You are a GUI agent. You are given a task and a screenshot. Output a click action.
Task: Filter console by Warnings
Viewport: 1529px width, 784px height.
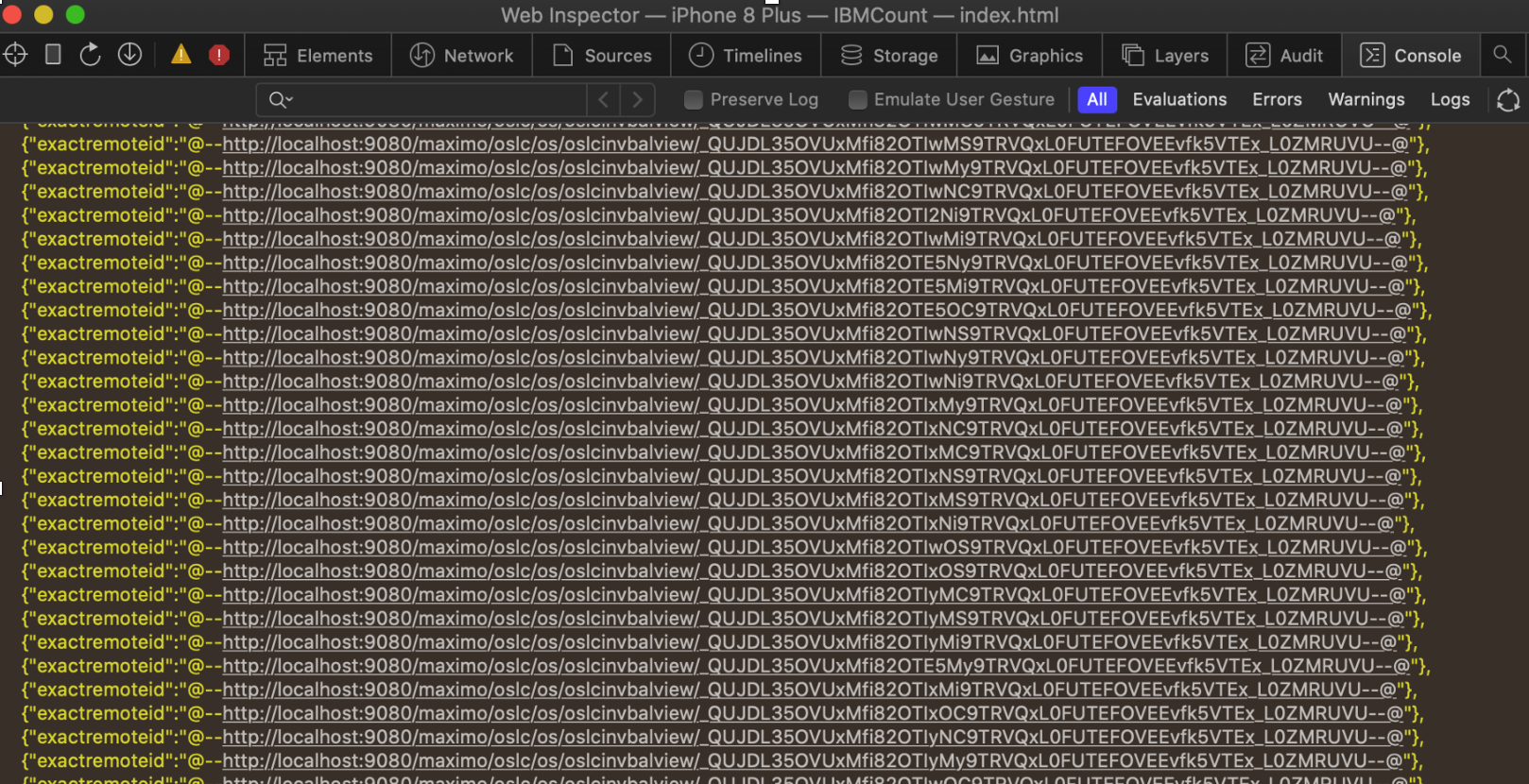point(1366,99)
